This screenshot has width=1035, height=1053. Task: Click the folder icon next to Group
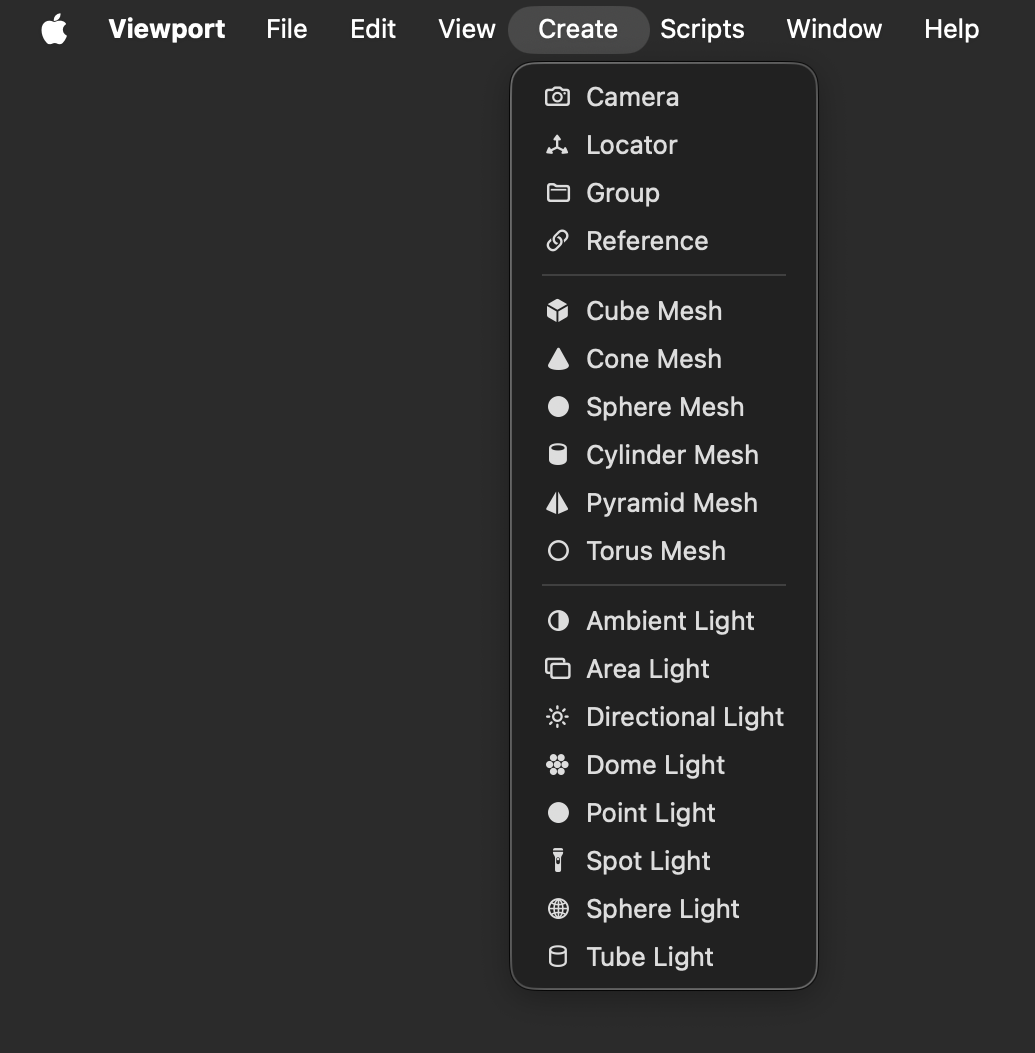click(557, 193)
